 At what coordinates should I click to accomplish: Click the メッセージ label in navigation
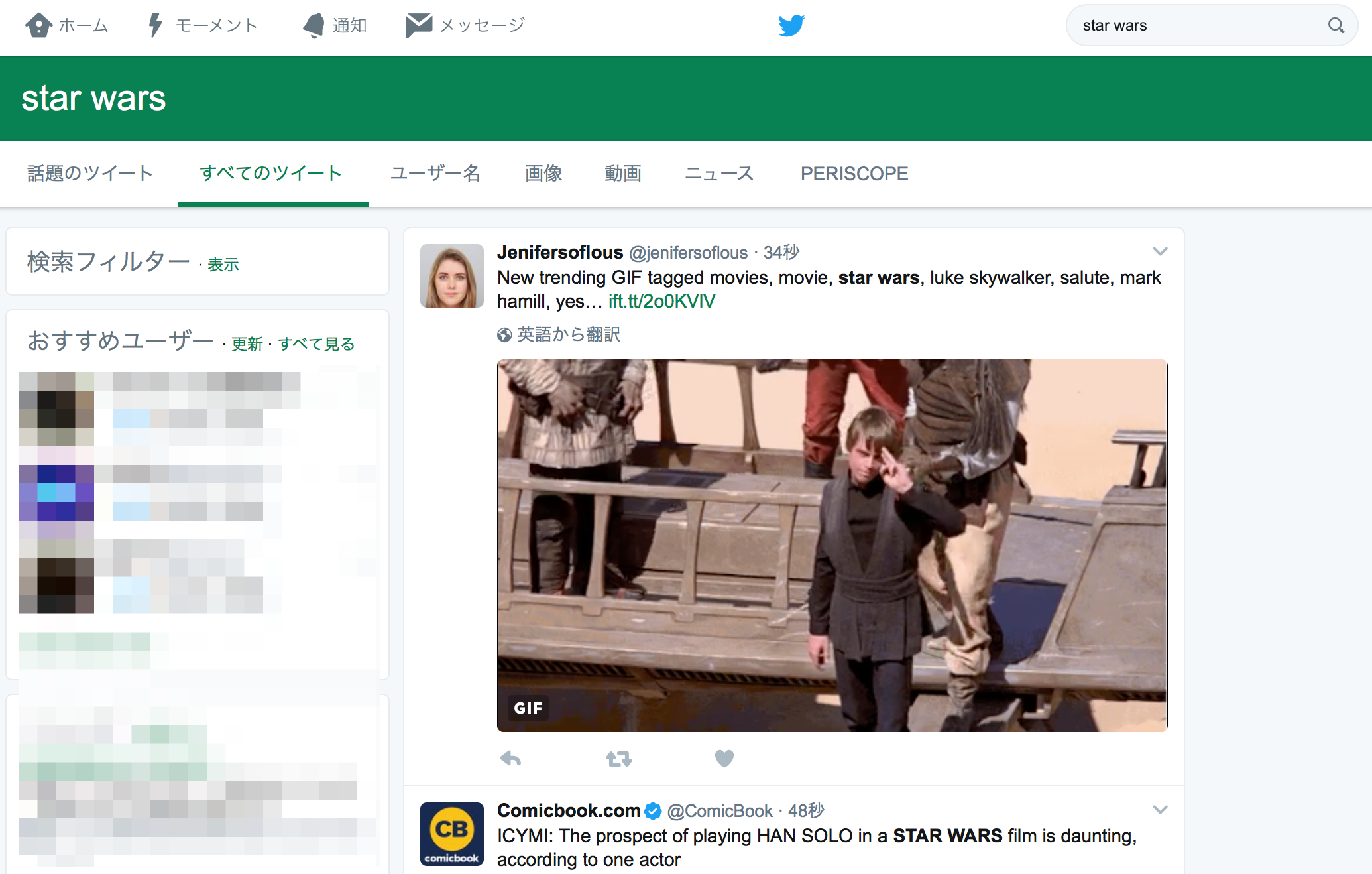point(482,25)
